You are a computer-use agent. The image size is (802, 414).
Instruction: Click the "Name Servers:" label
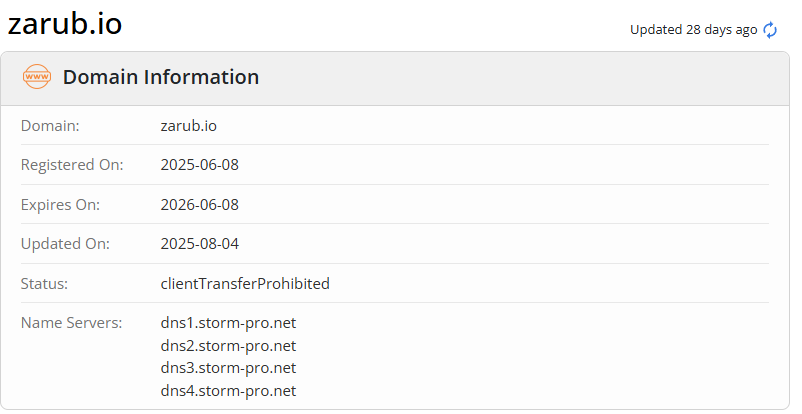click(x=71, y=323)
